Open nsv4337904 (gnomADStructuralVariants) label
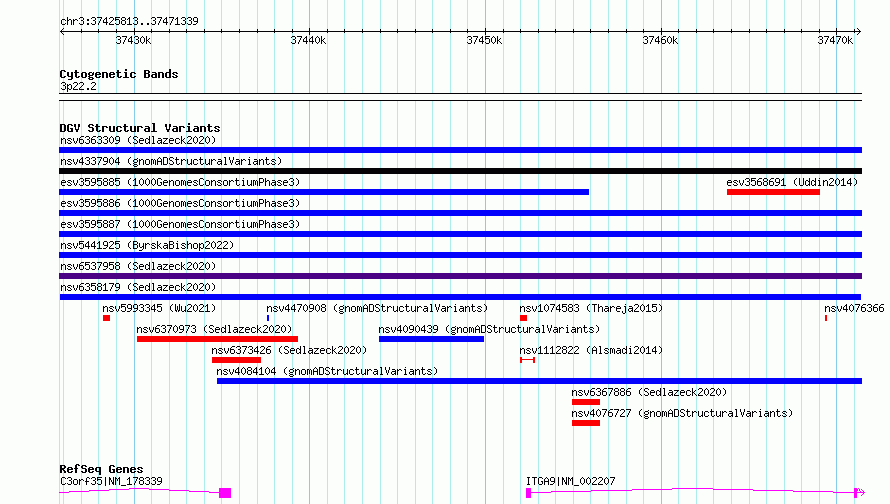This screenshot has width=890, height=504. (171, 161)
